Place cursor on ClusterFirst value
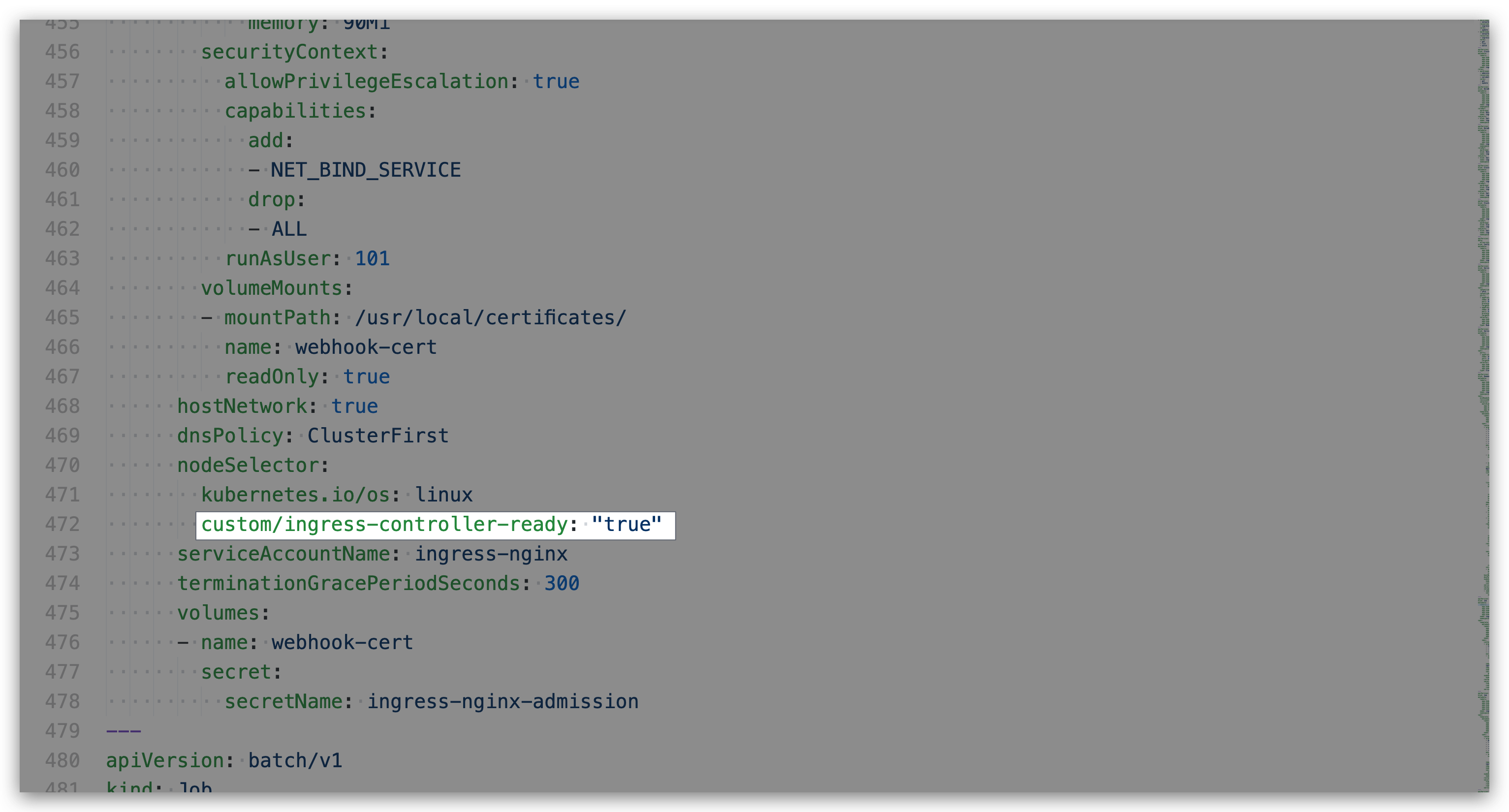Image resolution: width=1509 pixels, height=812 pixels. point(378,436)
